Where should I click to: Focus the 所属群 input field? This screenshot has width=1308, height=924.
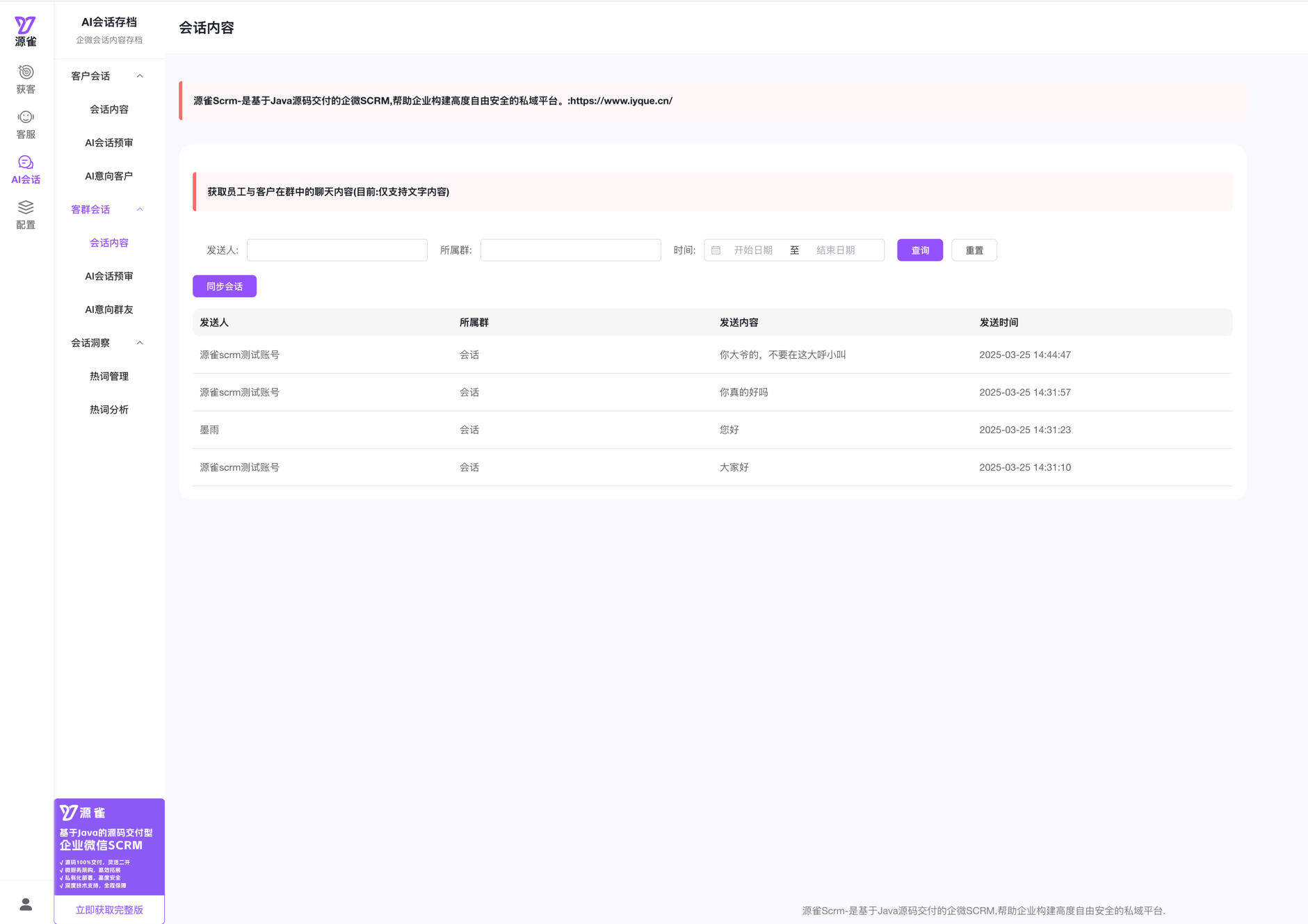[x=571, y=250]
